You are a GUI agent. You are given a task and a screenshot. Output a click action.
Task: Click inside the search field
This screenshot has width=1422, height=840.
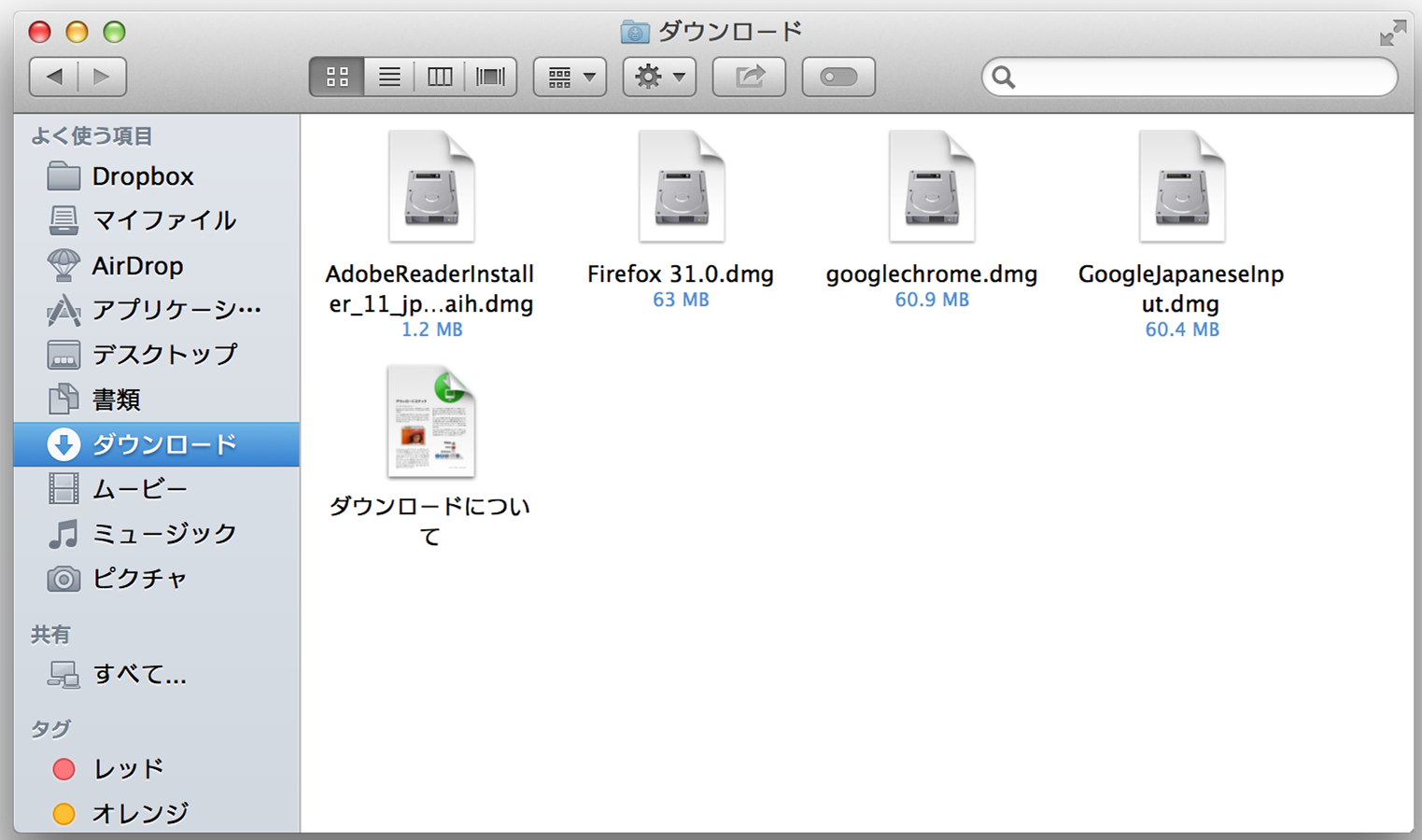[1186, 77]
